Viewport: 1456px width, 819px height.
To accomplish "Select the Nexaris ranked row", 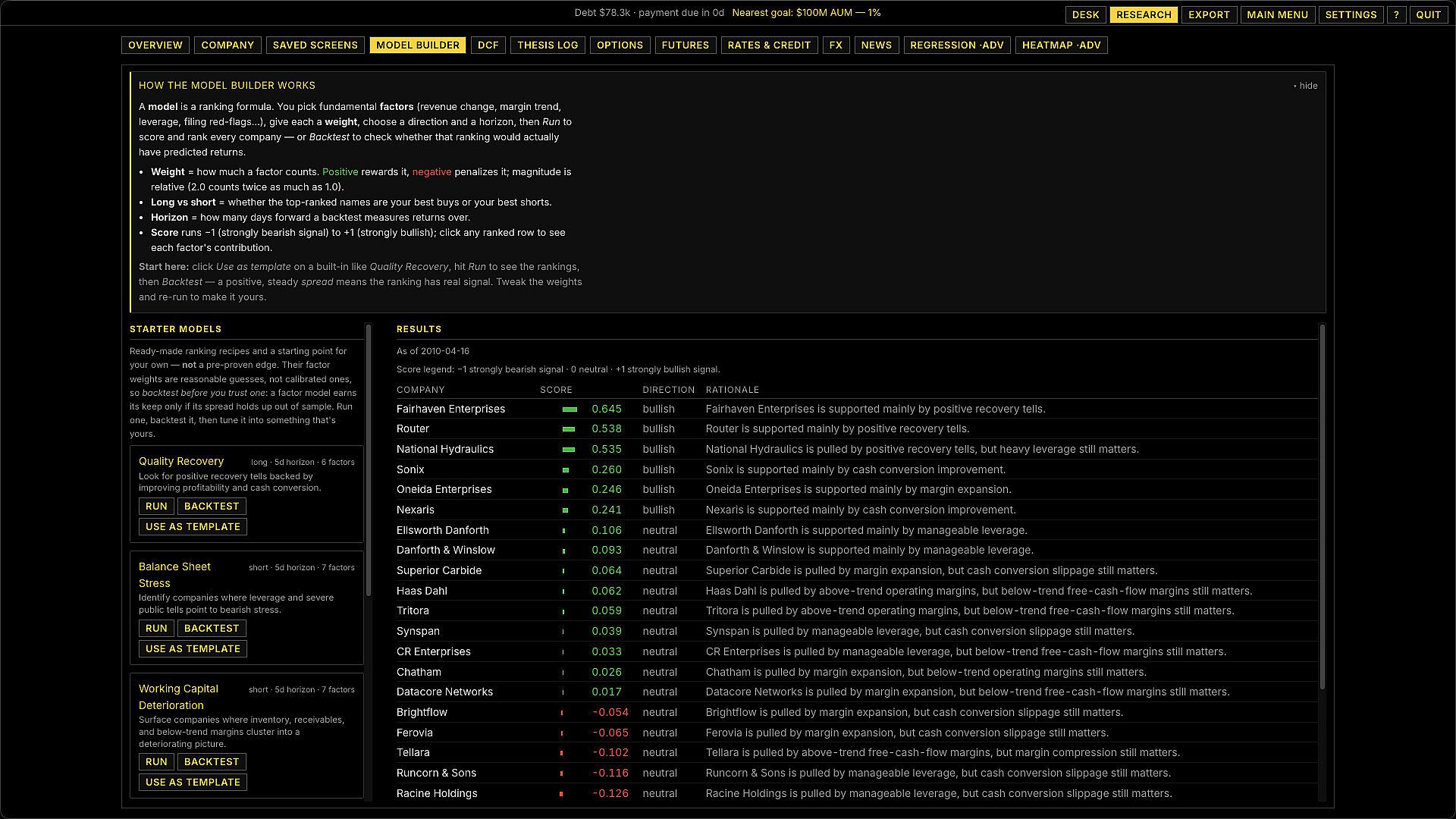I will pyautogui.click(x=857, y=510).
